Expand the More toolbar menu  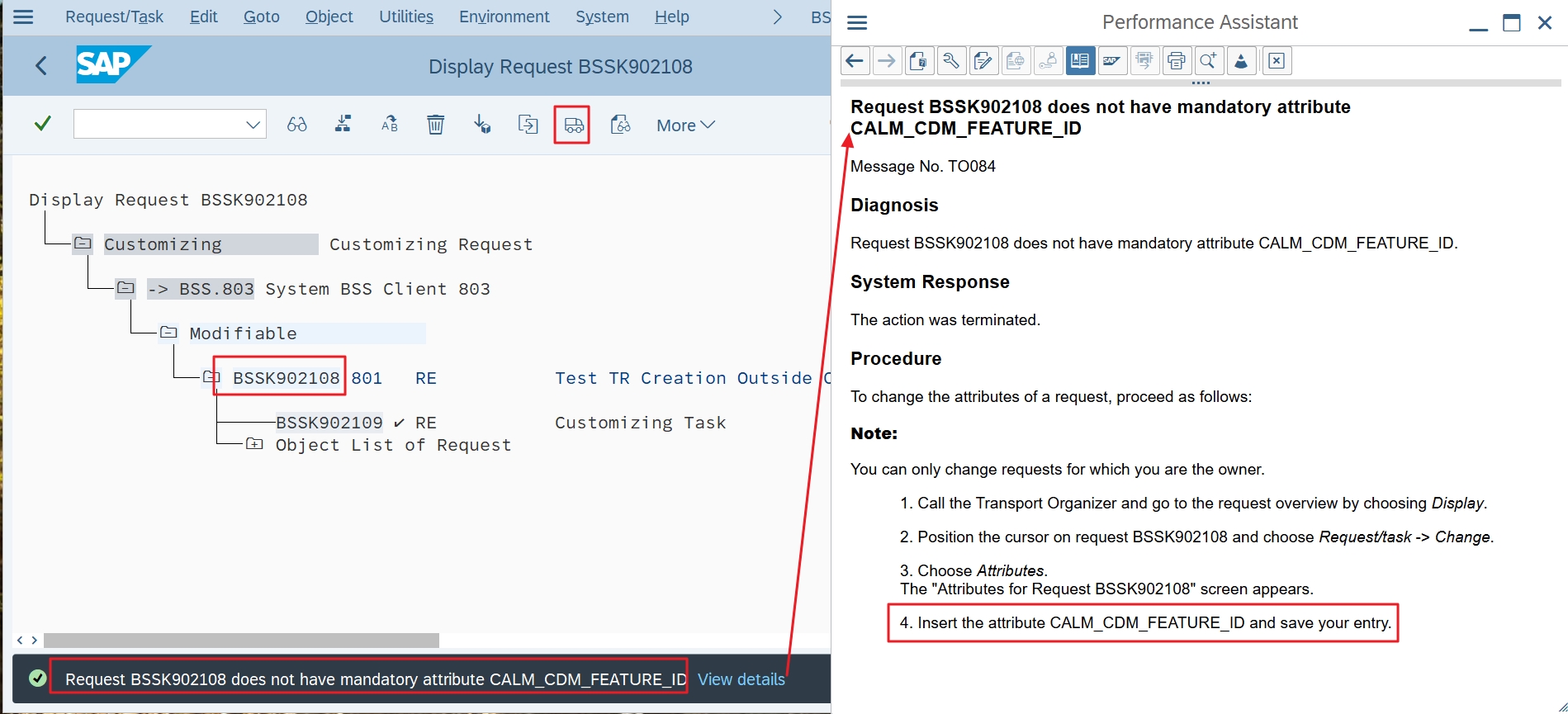(685, 125)
